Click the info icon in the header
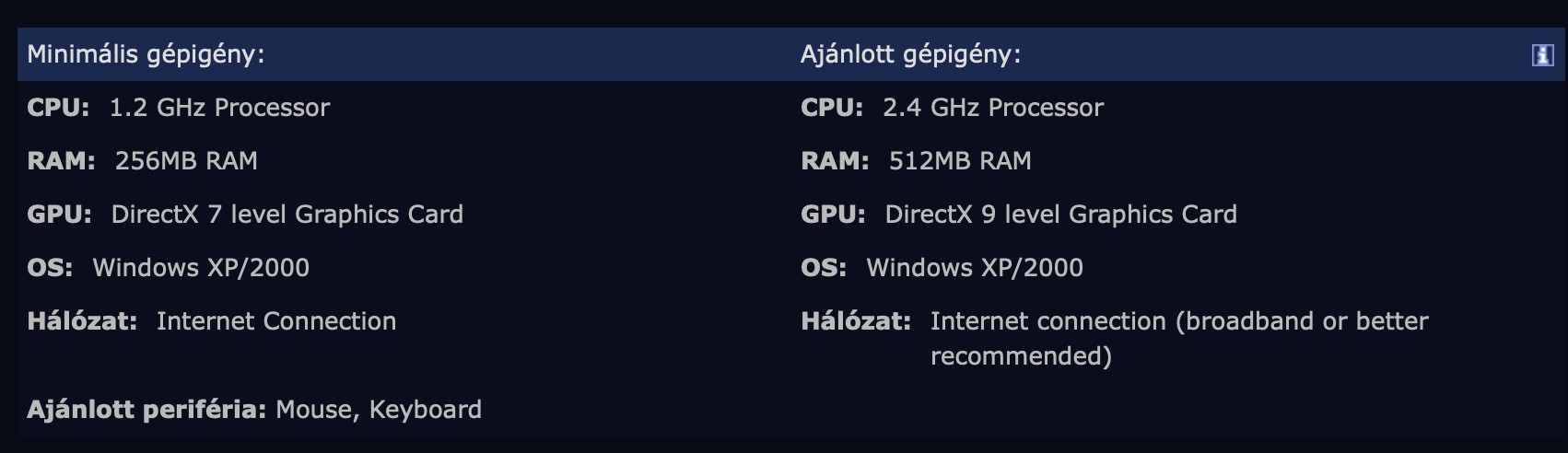This screenshot has width=1568, height=453. pyautogui.click(x=1542, y=55)
